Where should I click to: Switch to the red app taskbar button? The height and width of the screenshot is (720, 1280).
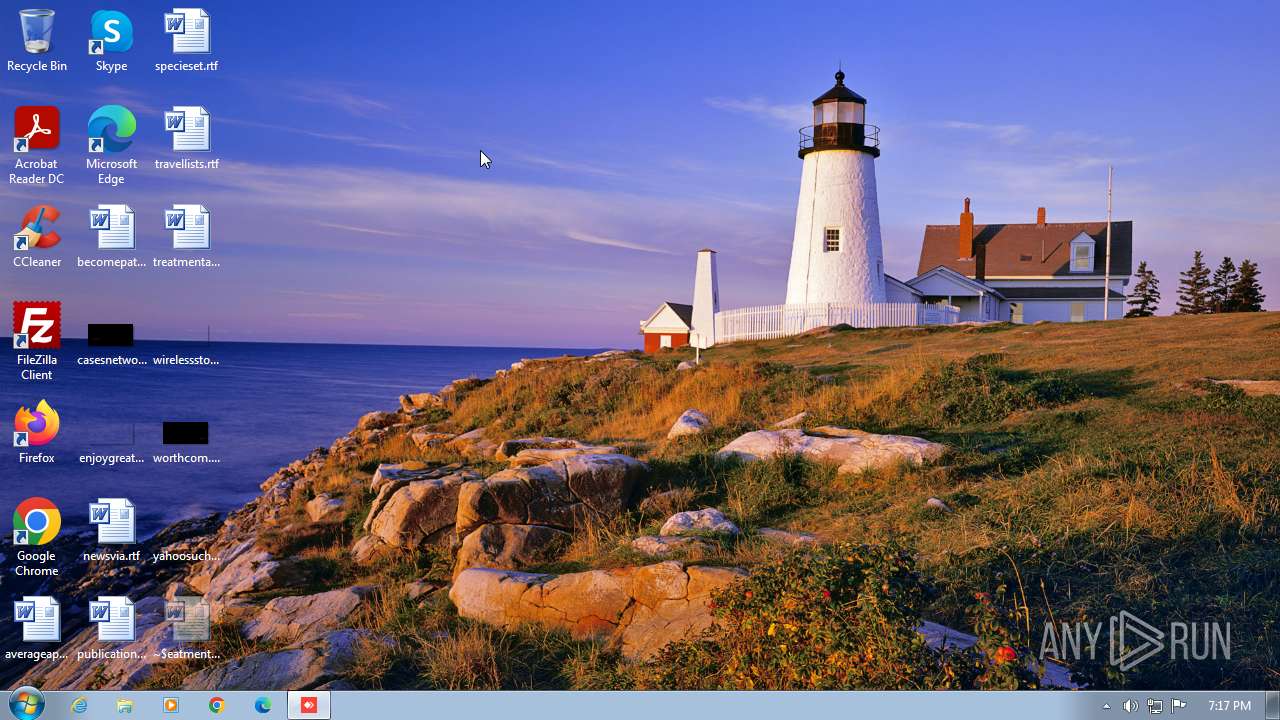tap(309, 705)
